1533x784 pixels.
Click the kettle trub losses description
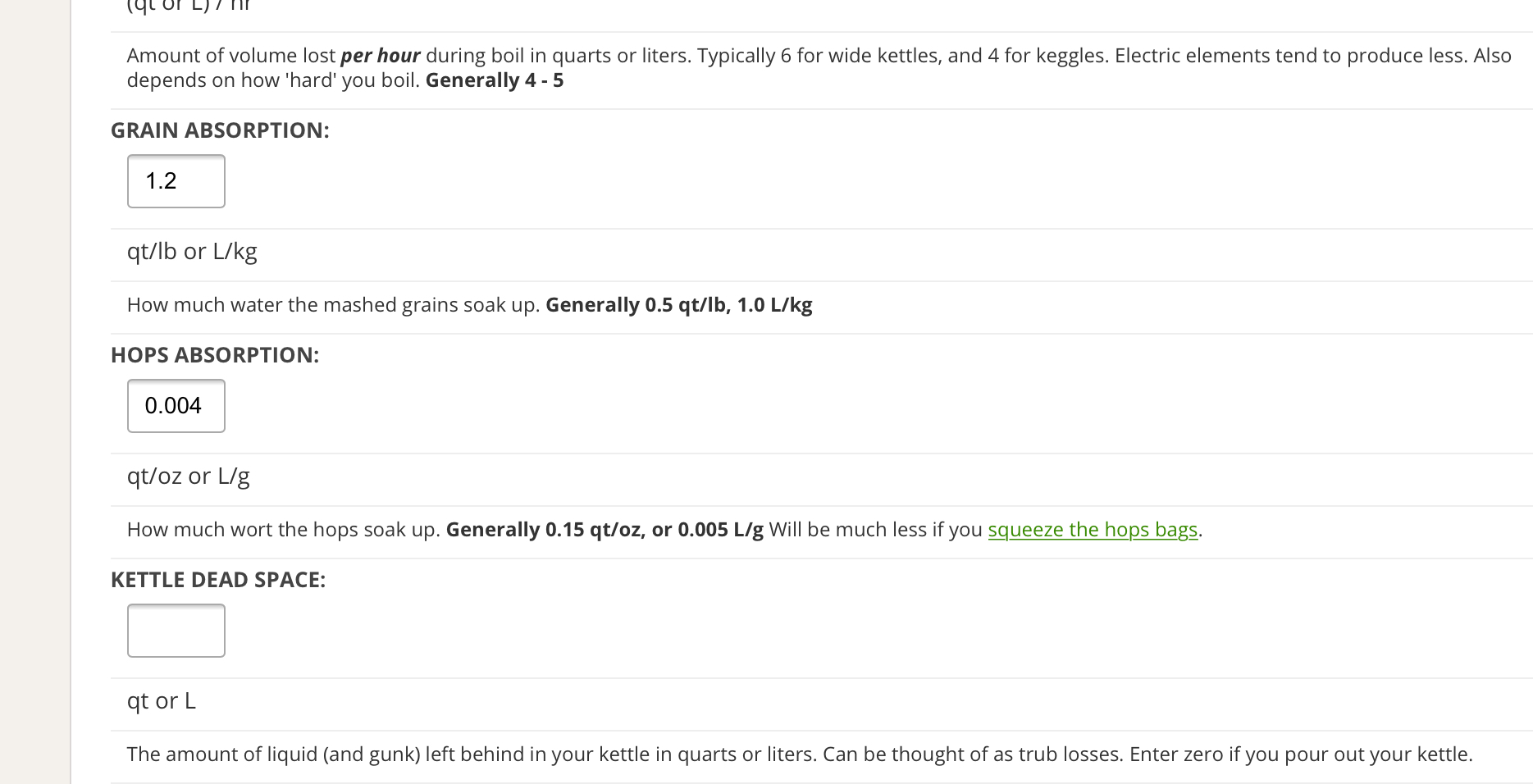pos(799,754)
